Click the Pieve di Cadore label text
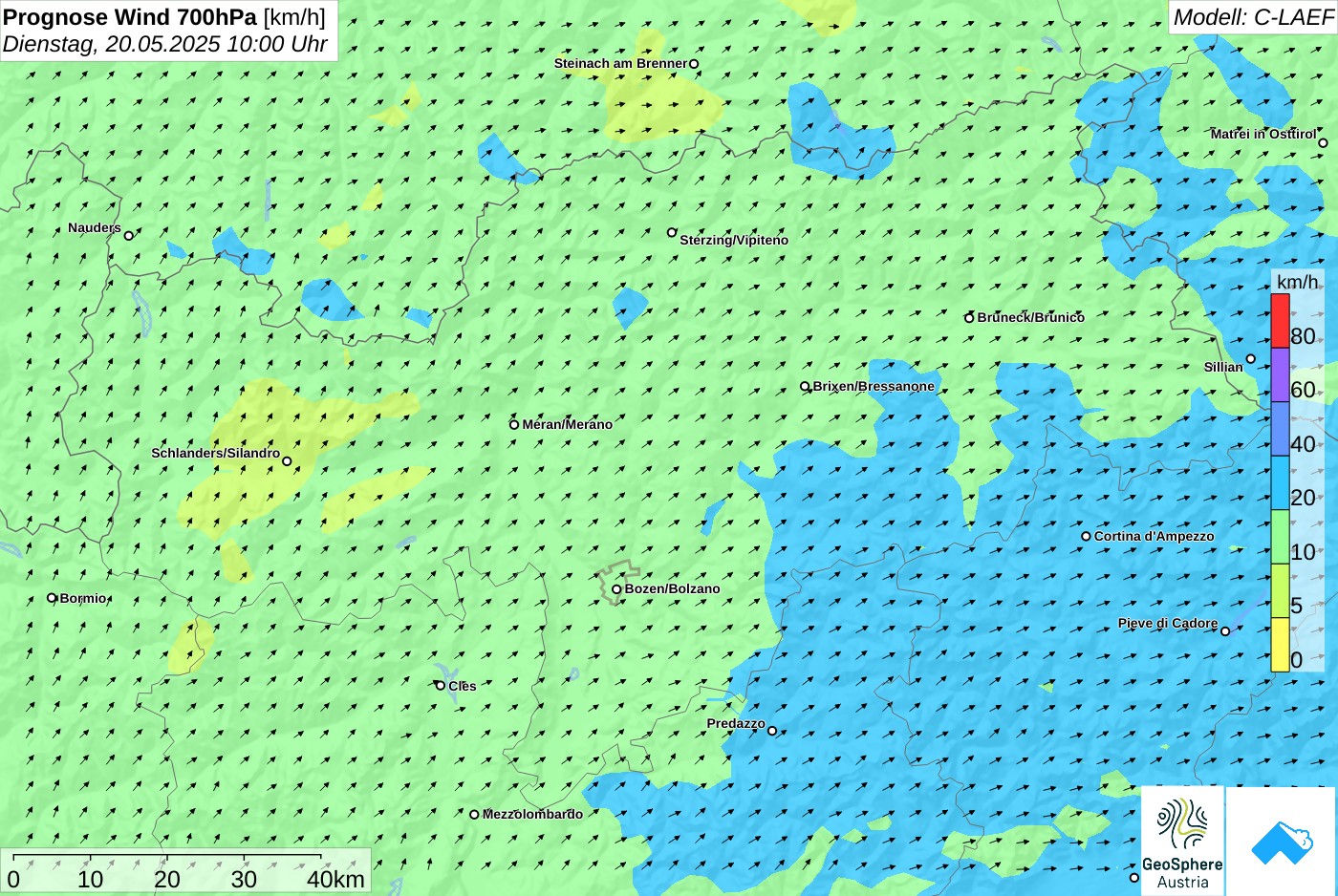The width and height of the screenshot is (1338, 896). click(x=1168, y=624)
